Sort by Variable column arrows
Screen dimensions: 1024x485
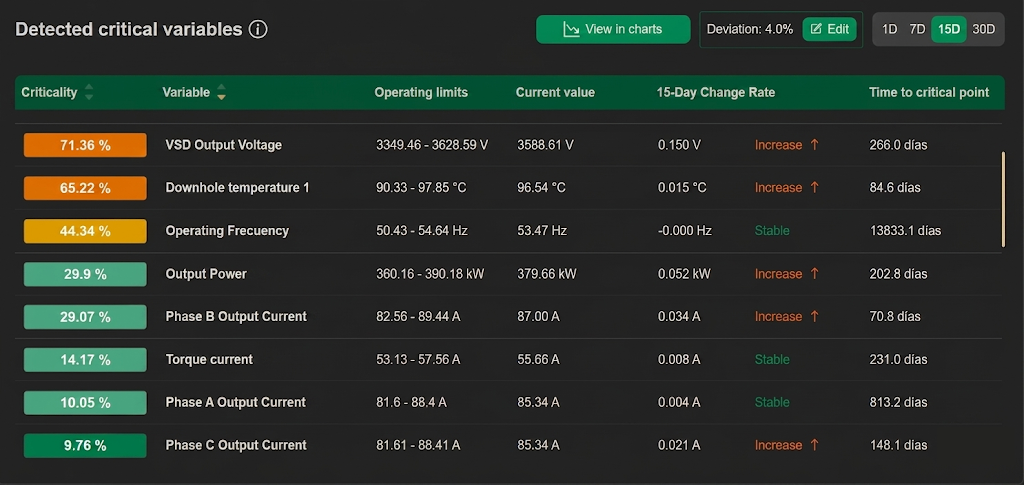coord(221,92)
